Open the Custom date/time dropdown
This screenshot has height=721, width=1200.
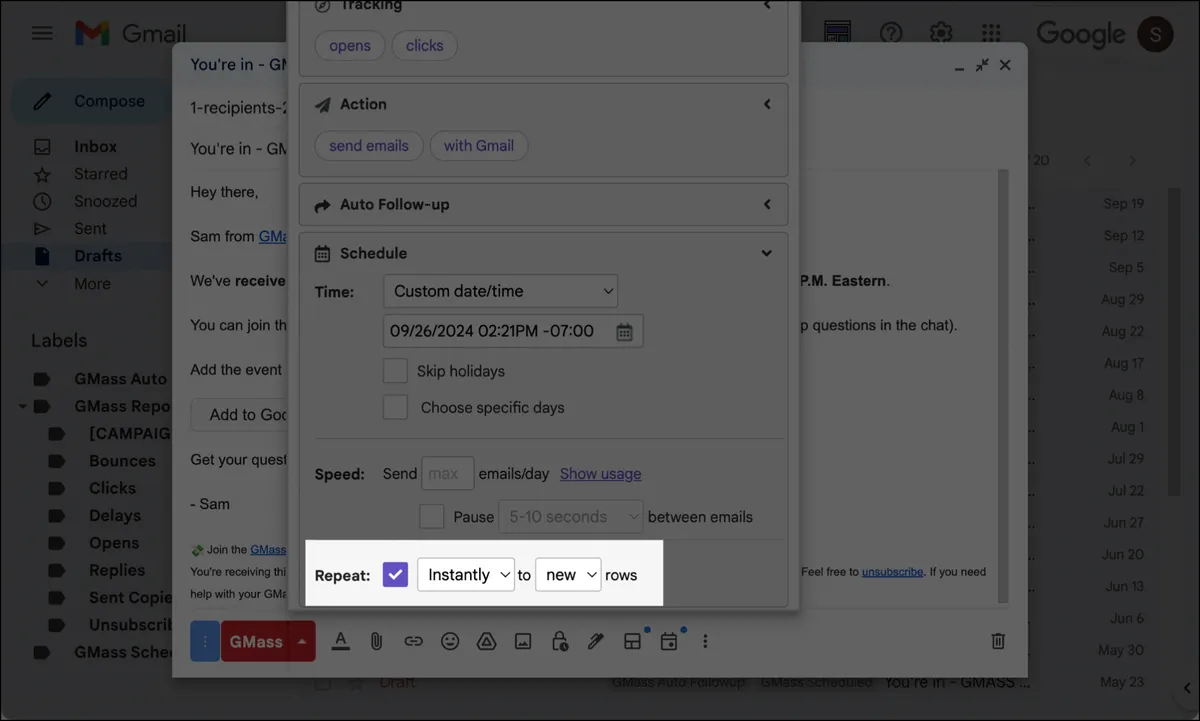(501, 291)
